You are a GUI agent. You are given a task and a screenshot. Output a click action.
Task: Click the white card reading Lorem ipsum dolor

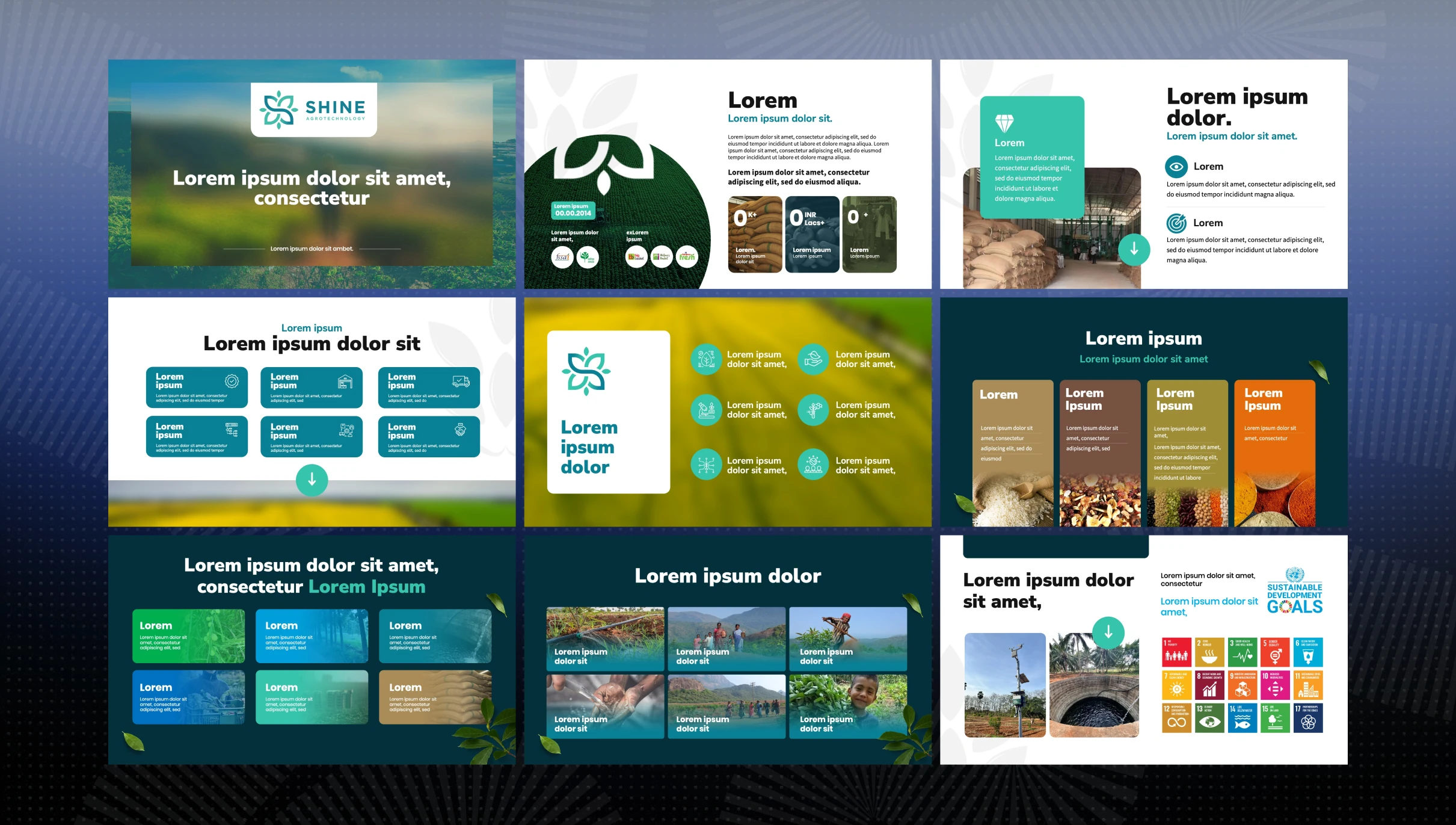pyautogui.click(x=609, y=412)
